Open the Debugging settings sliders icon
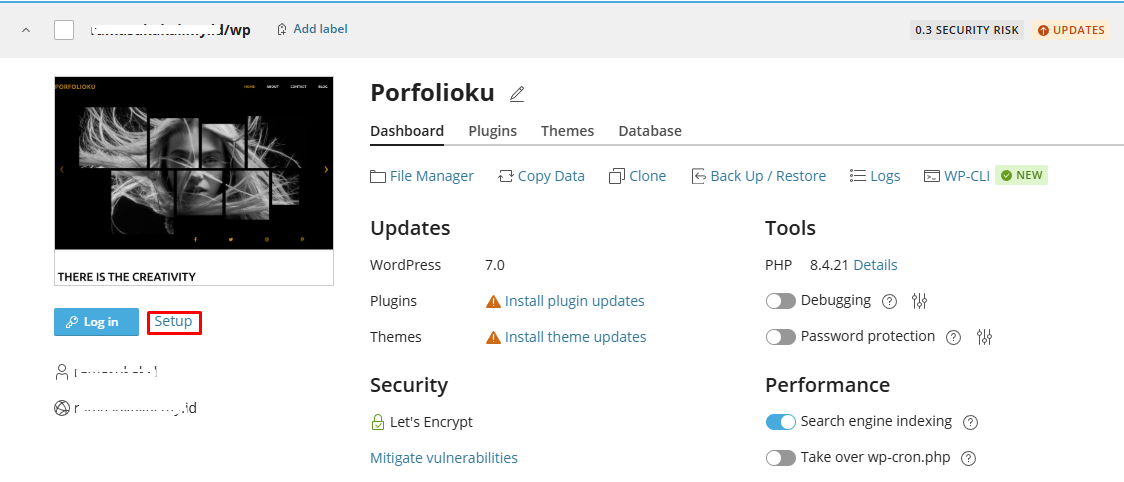The image size is (1124, 482). click(x=920, y=301)
